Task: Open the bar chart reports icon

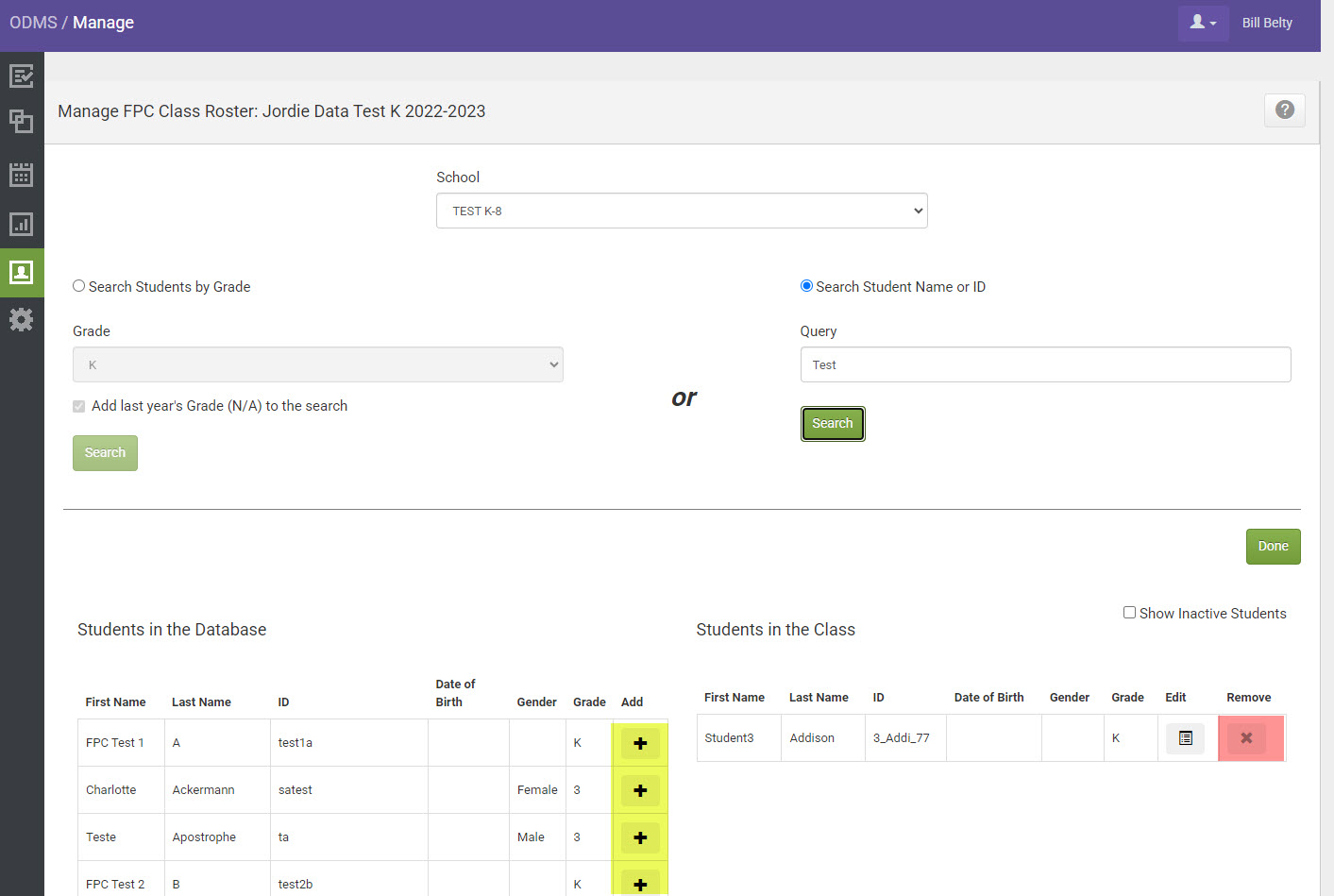Action: pyautogui.click(x=22, y=224)
